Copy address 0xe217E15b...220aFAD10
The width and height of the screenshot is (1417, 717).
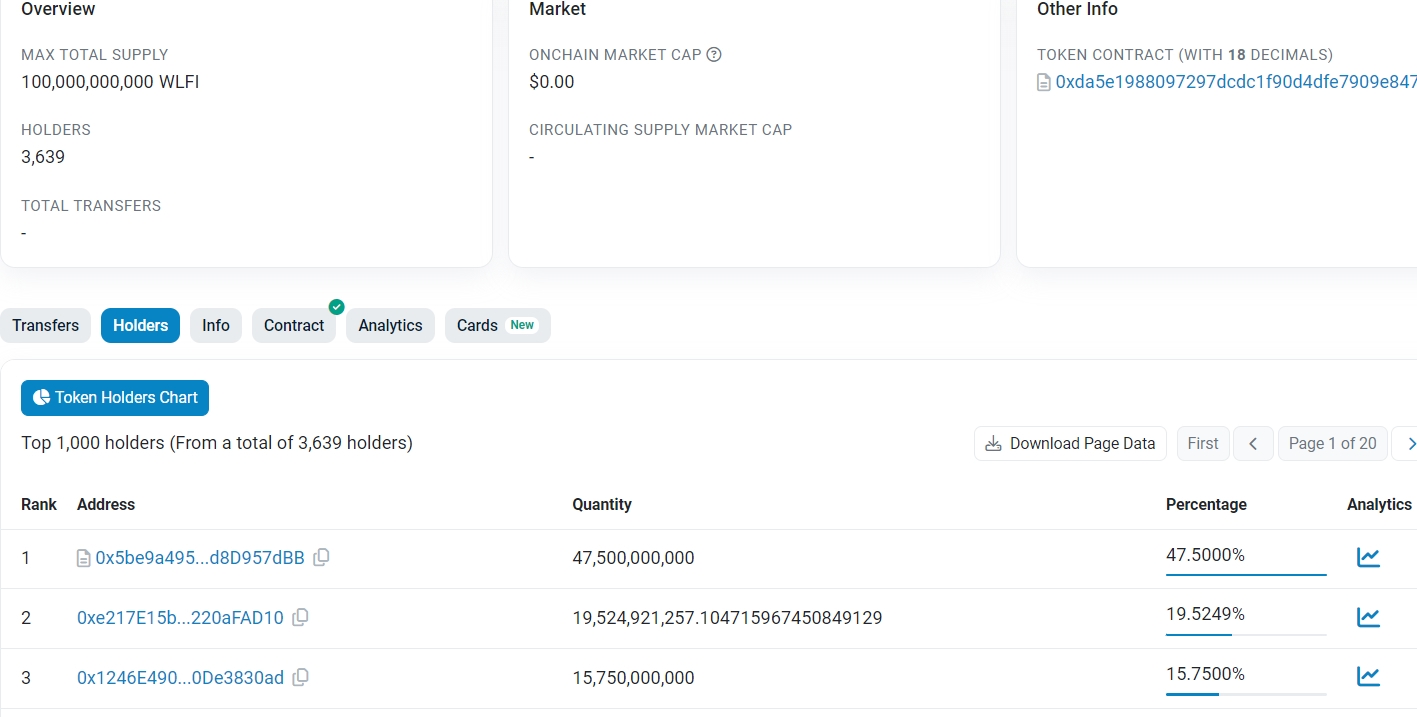[x=300, y=617]
